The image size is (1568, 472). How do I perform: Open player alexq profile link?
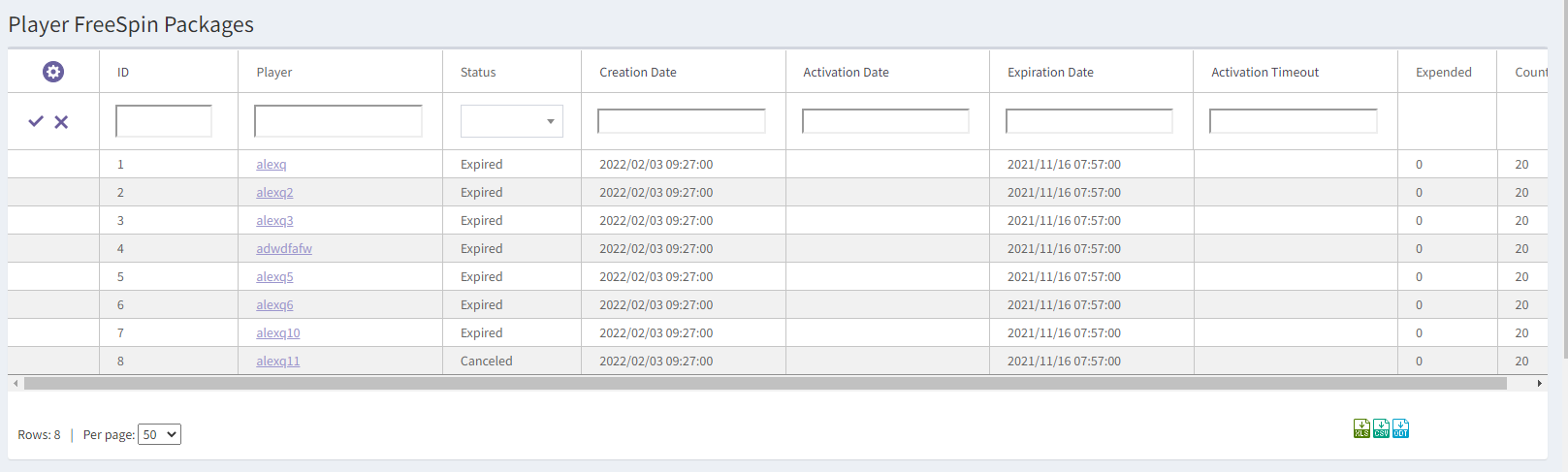[x=271, y=165]
